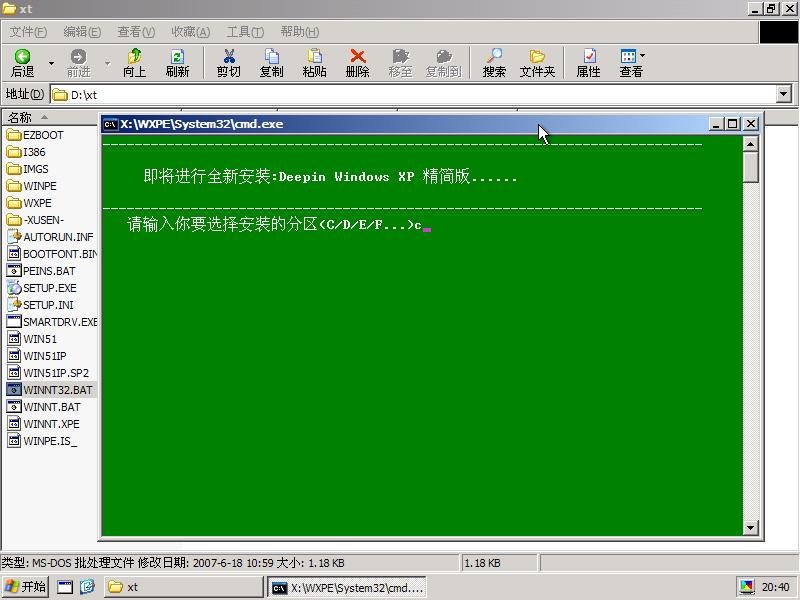Refresh the folder with 刷新
This screenshot has width=800, height=600.
[x=177, y=63]
